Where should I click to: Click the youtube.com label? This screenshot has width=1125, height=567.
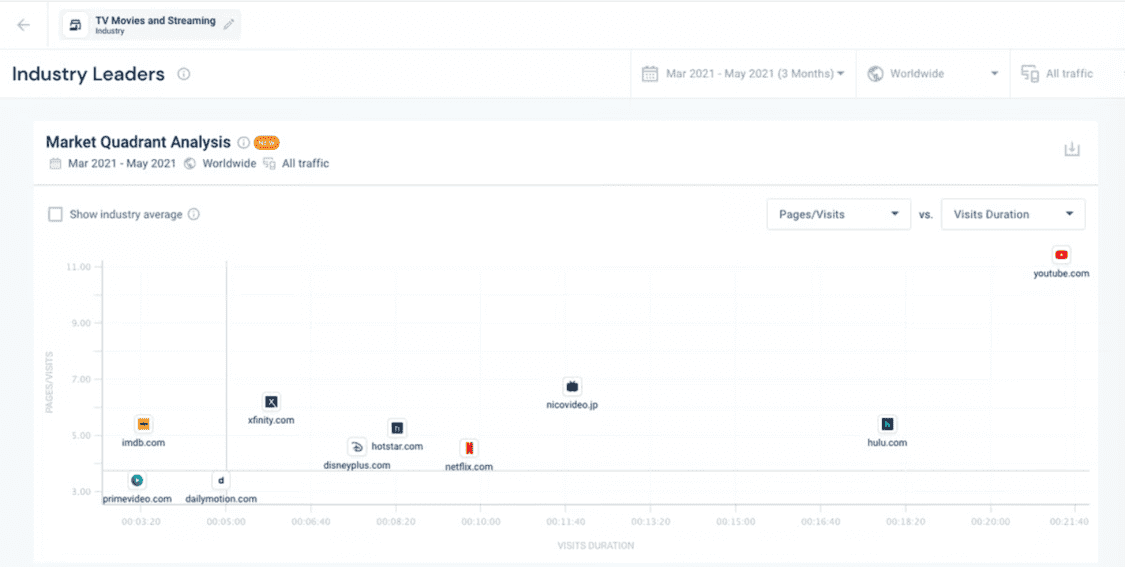coord(1061,273)
